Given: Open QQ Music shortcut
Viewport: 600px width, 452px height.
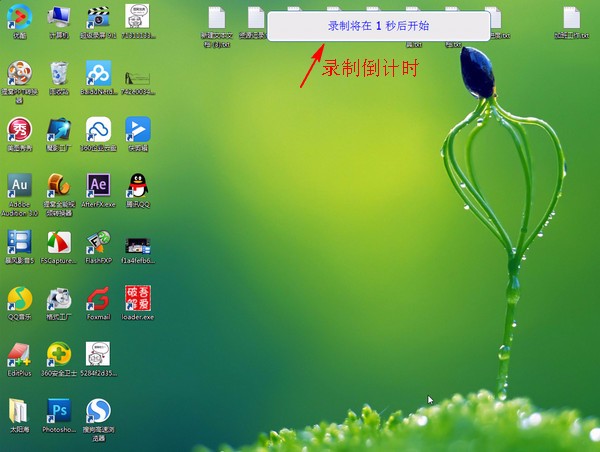Looking at the screenshot, I should tap(20, 303).
